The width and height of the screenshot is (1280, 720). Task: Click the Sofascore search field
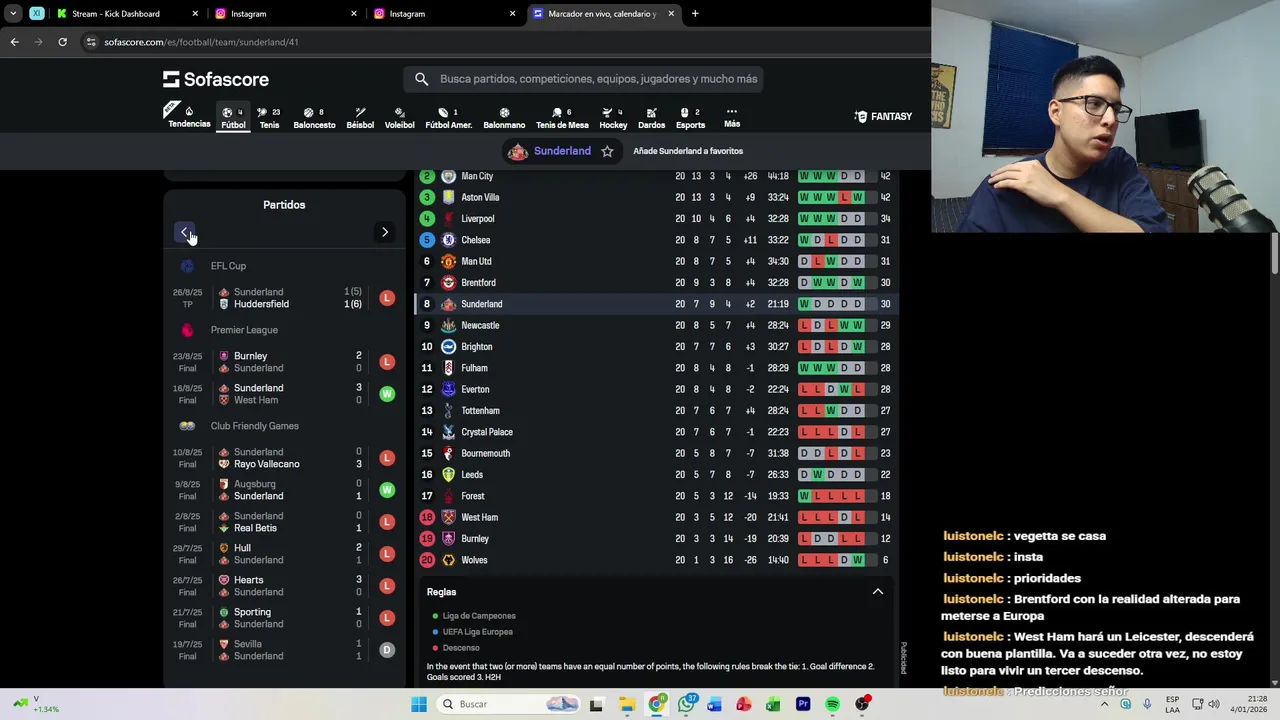[584, 79]
